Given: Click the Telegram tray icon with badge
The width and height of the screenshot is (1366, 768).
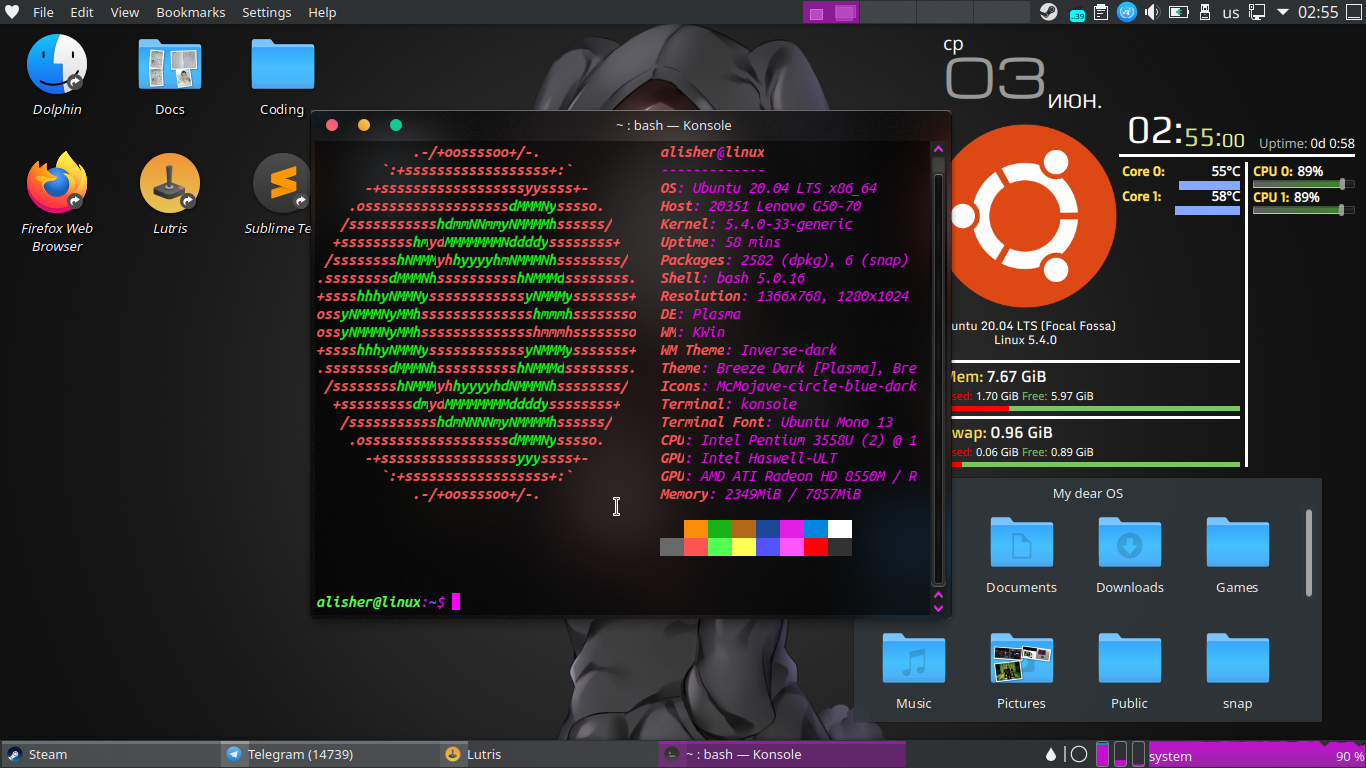Looking at the screenshot, I should click(1075, 12).
